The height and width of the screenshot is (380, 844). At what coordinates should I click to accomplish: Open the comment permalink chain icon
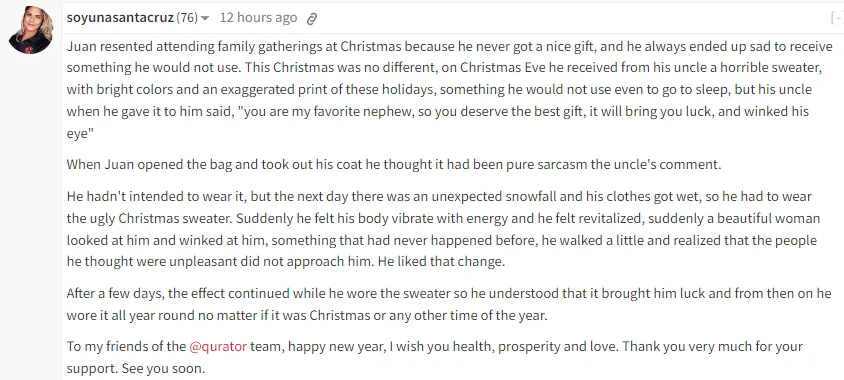312,19
